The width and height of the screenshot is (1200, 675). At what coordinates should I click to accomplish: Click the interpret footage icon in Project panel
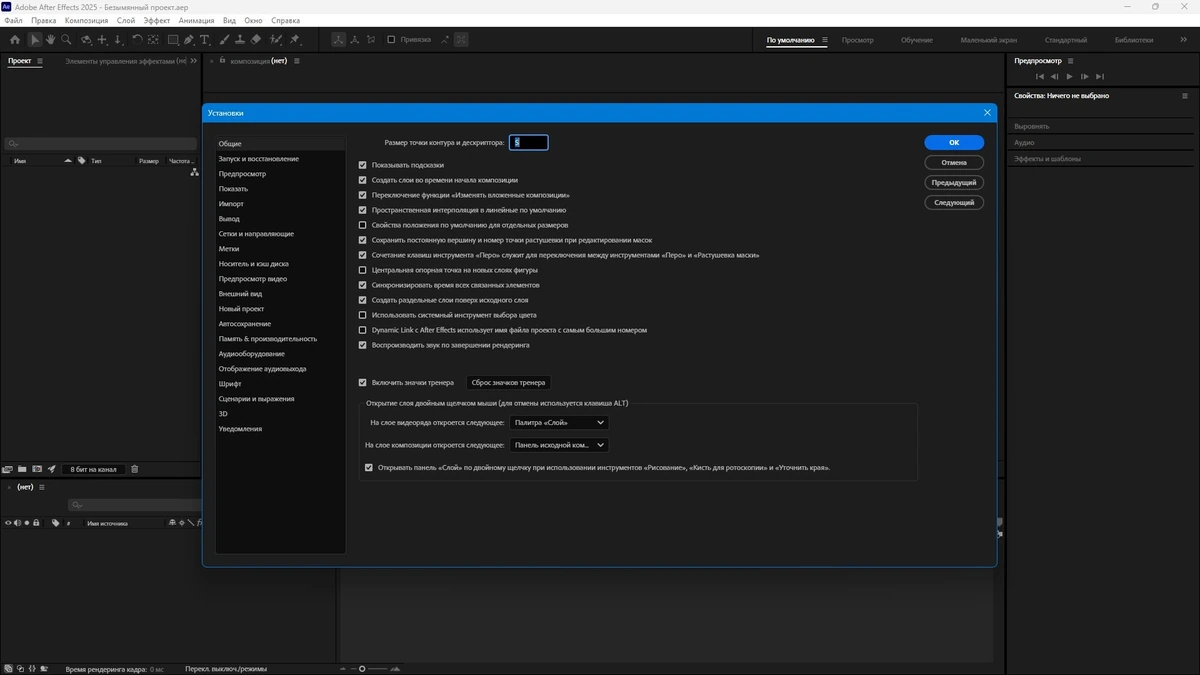(x=7, y=469)
